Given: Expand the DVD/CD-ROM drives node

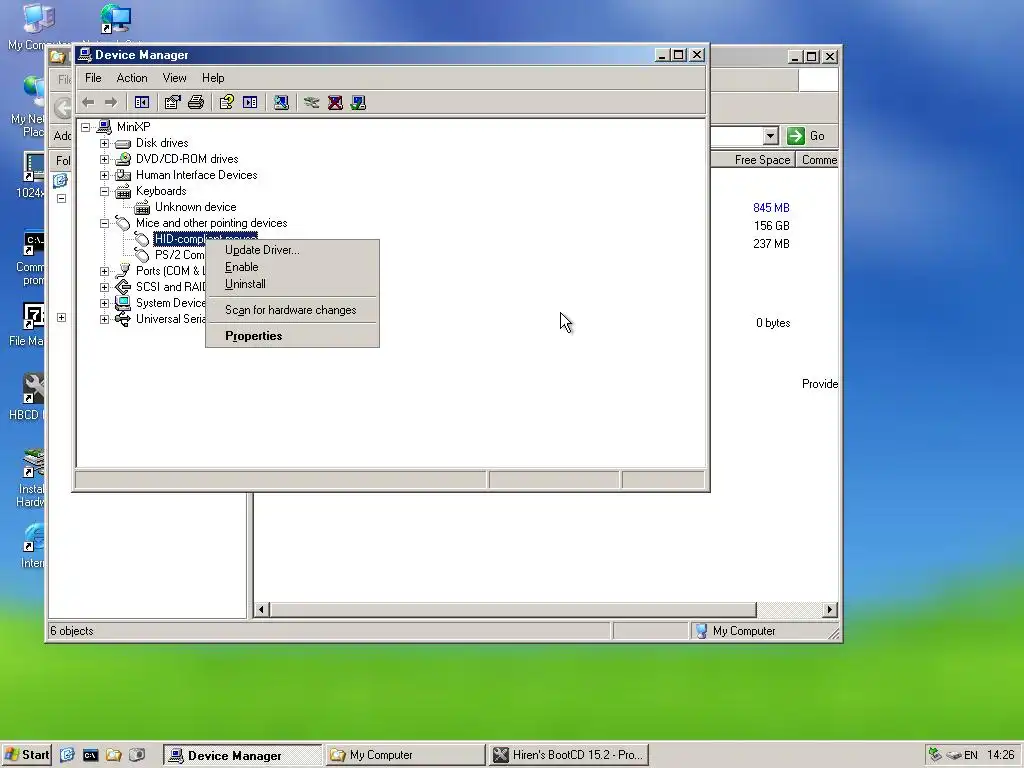Looking at the screenshot, I should [x=104, y=159].
